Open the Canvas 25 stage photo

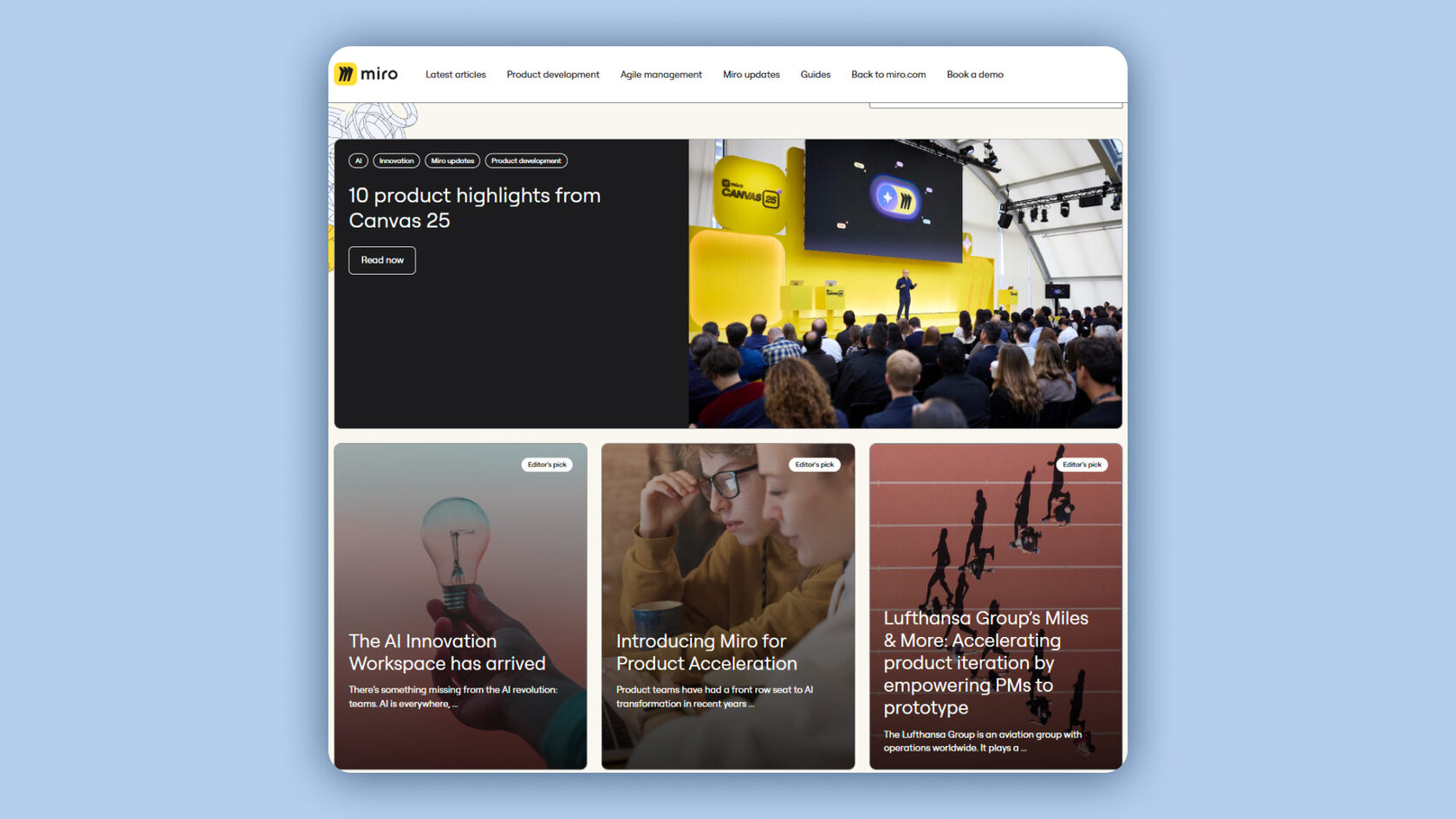tap(905, 283)
